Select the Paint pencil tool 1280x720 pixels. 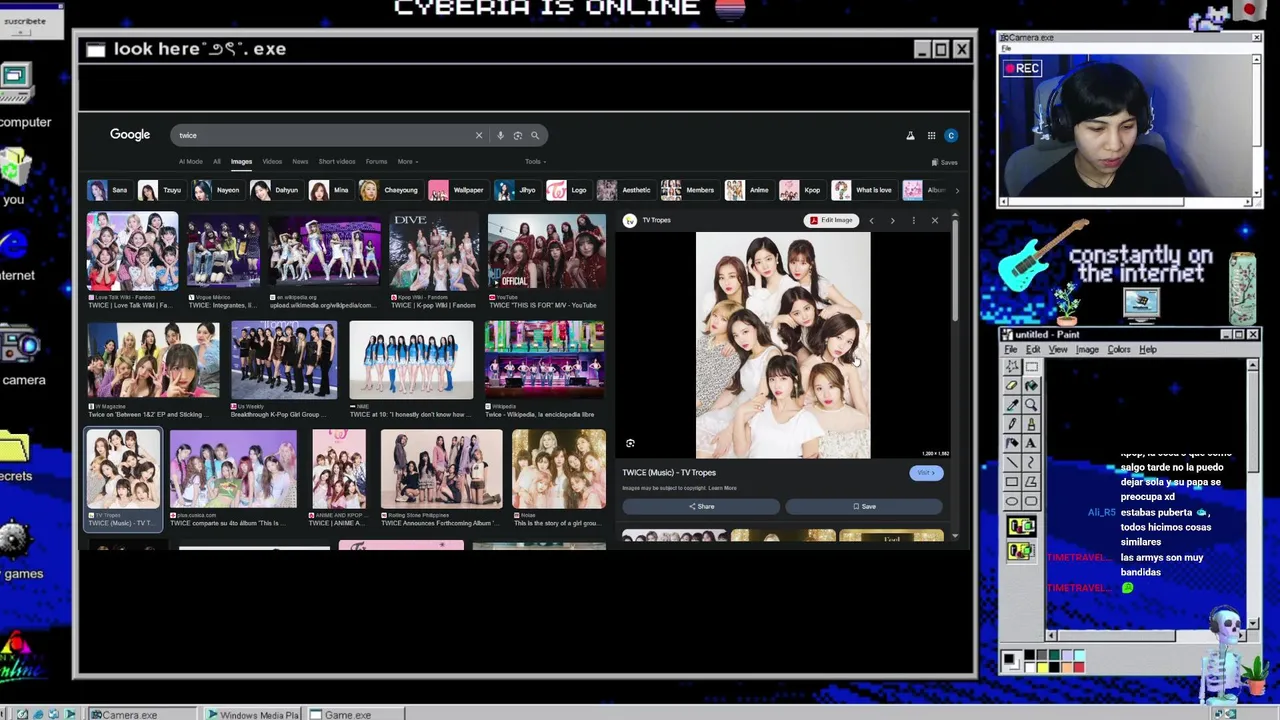1012,424
